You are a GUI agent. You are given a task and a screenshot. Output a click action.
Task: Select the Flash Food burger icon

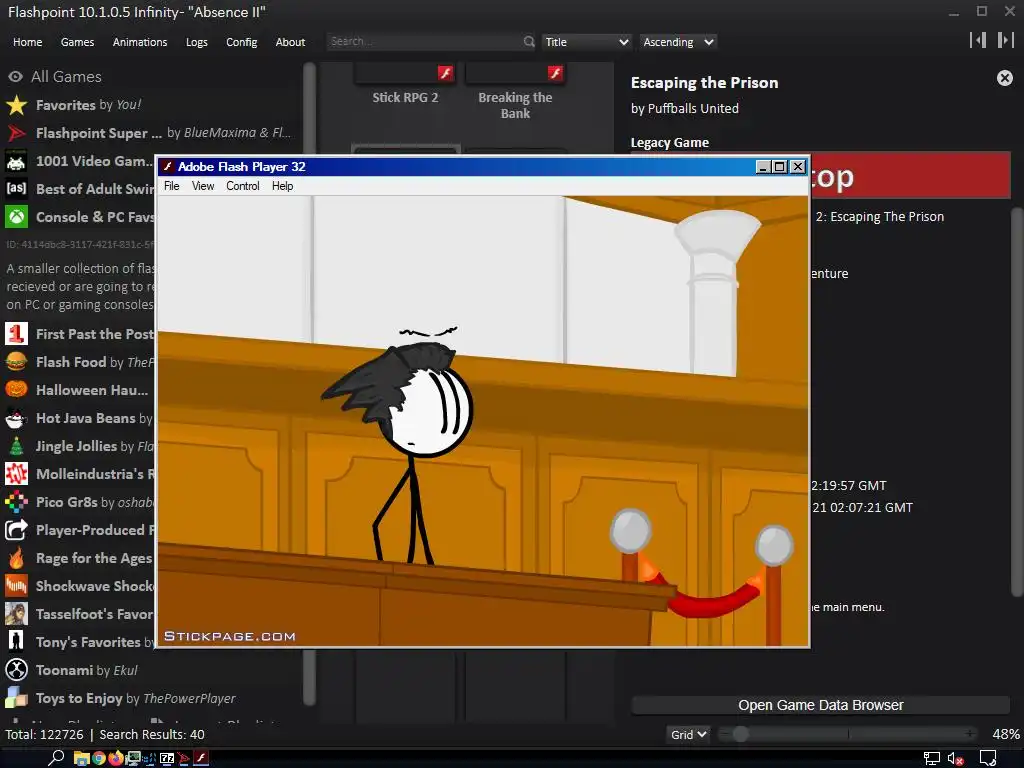coord(16,362)
